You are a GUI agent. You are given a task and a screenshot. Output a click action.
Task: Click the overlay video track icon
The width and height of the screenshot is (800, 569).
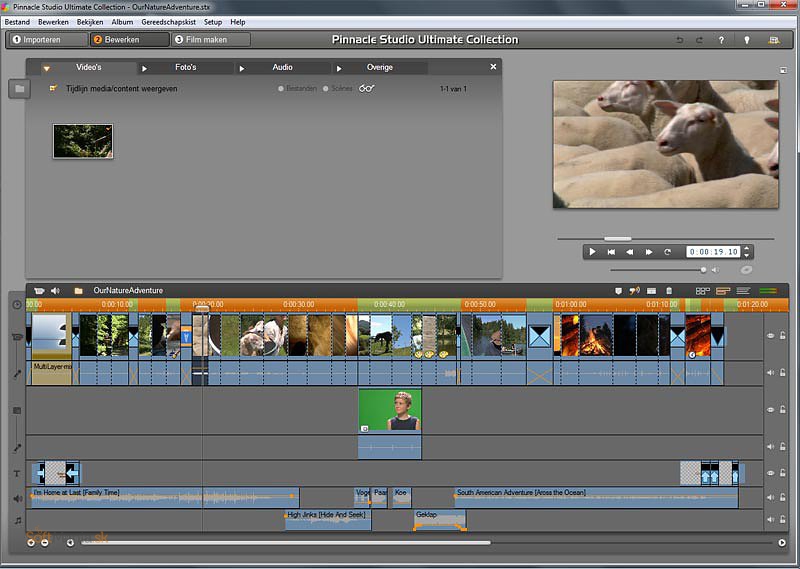(17, 410)
